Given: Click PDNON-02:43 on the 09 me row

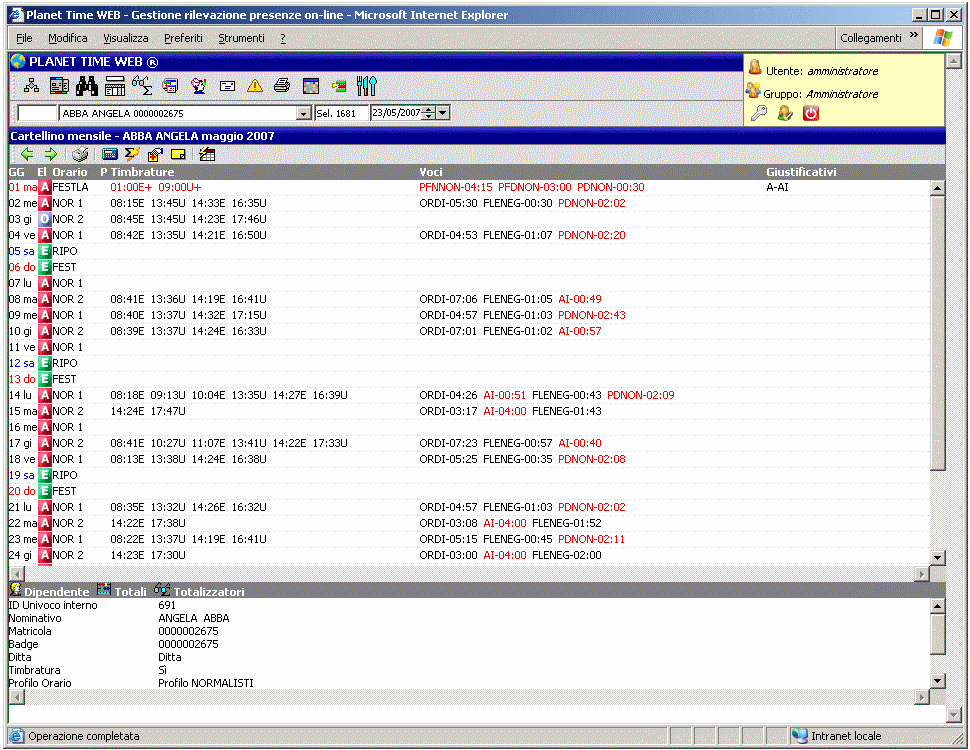Looking at the screenshot, I should tap(591, 315).
